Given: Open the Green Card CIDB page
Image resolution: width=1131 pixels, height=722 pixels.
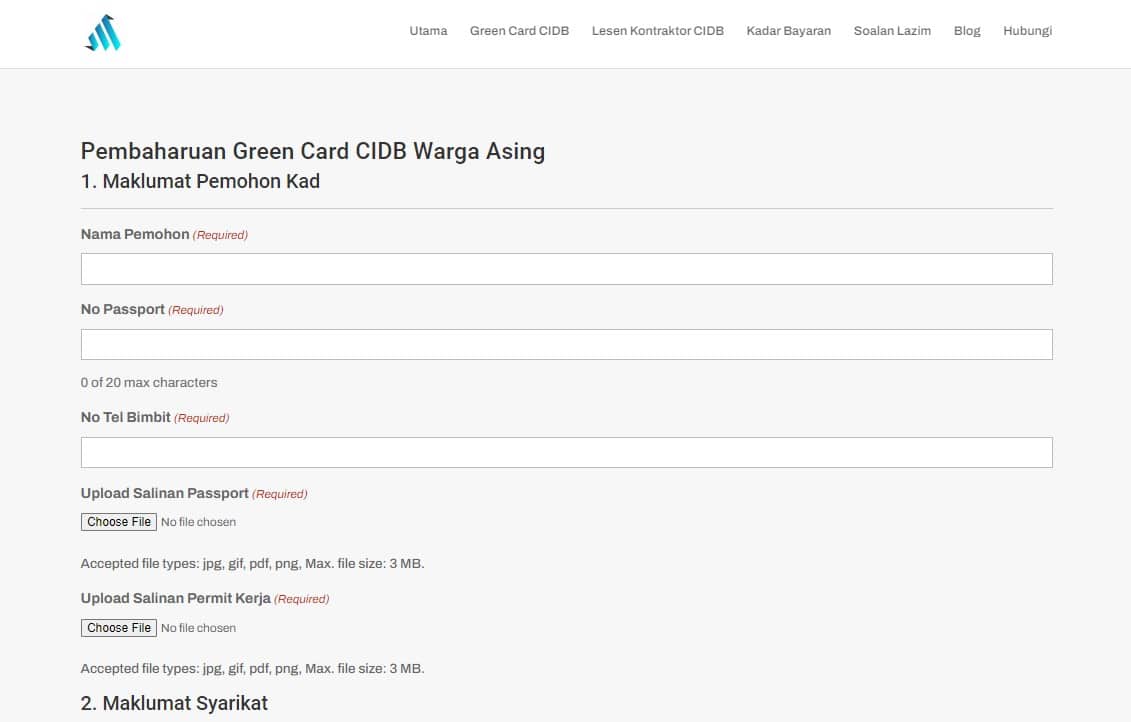Looking at the screenshot, I should (x=519, y=31).
